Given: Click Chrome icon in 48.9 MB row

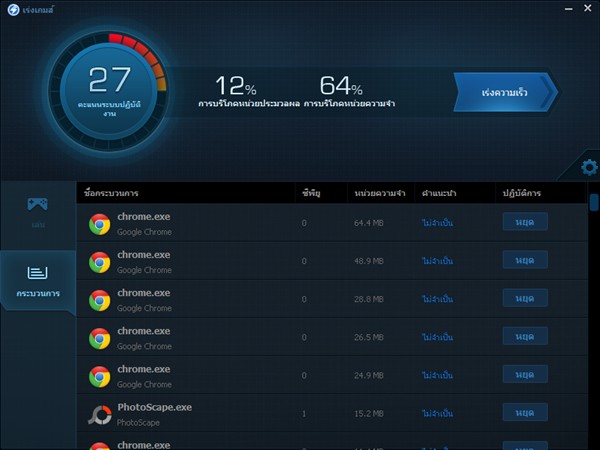Looking at the screenshot, I should (99, 262).
